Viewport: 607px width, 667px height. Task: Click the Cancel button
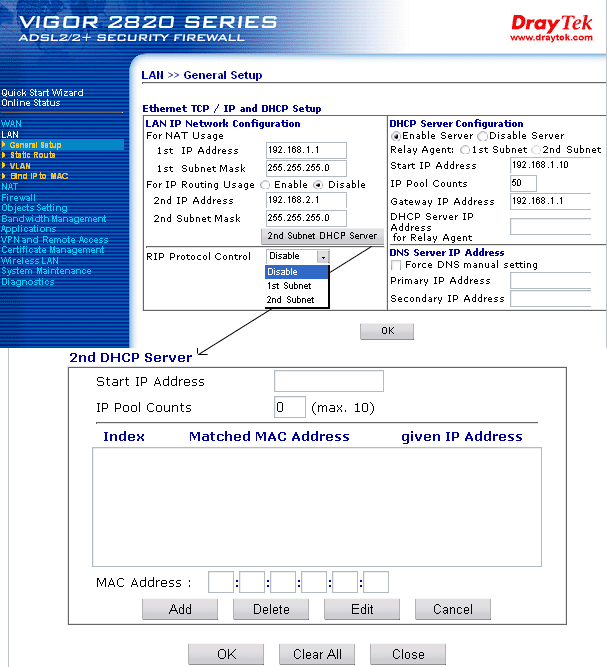point(453,610)
